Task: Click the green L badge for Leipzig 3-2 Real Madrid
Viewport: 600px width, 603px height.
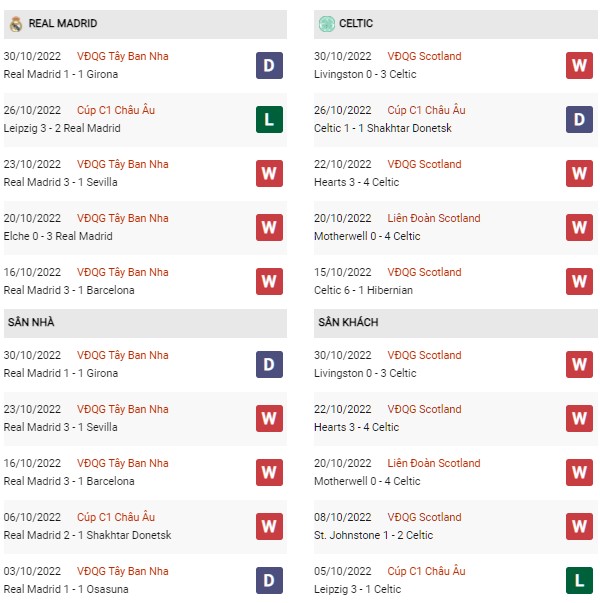Action: point(269,120)
